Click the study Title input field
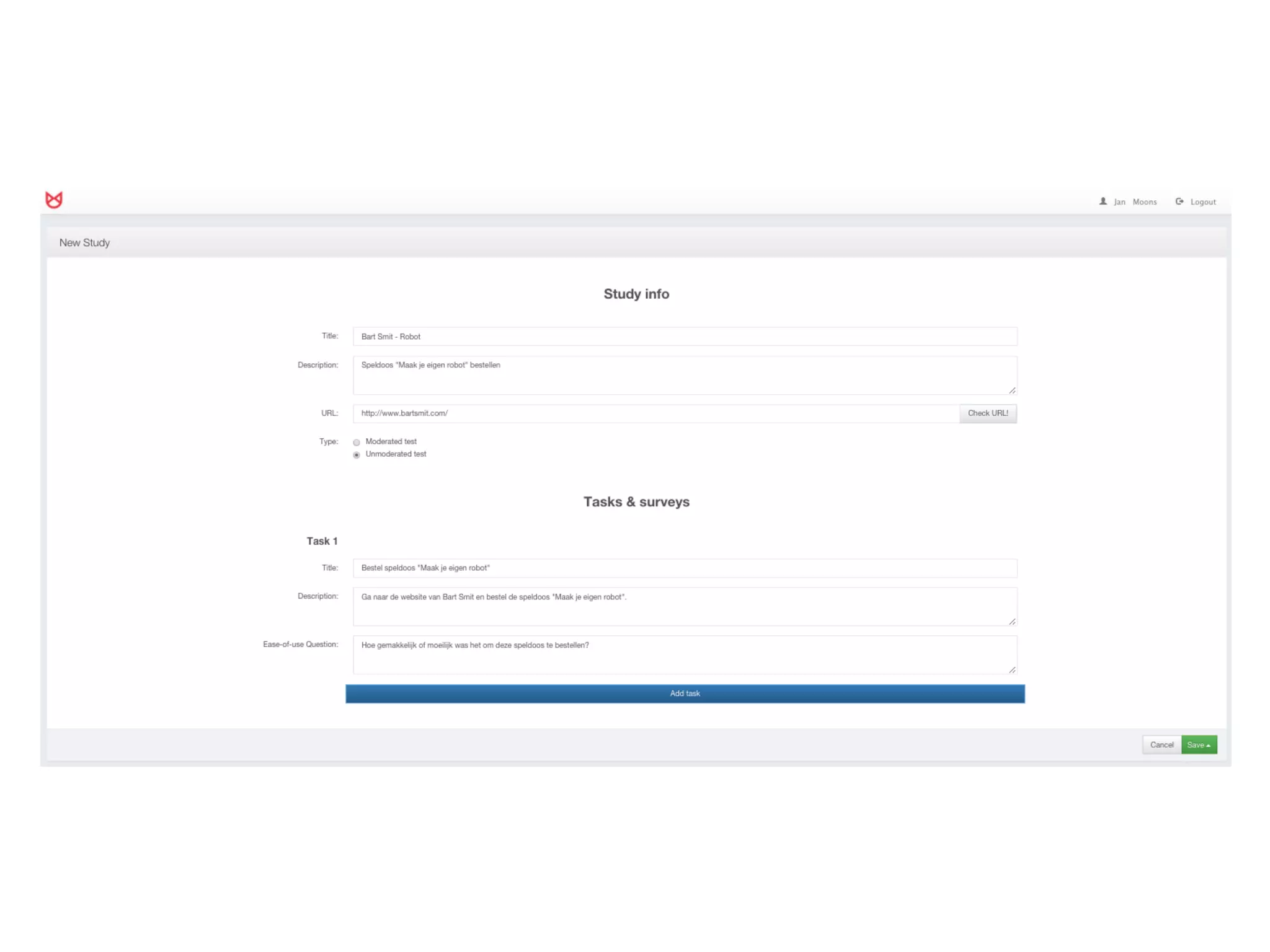This screenshot has width=1270, height=952. click(x=685, y=337)
